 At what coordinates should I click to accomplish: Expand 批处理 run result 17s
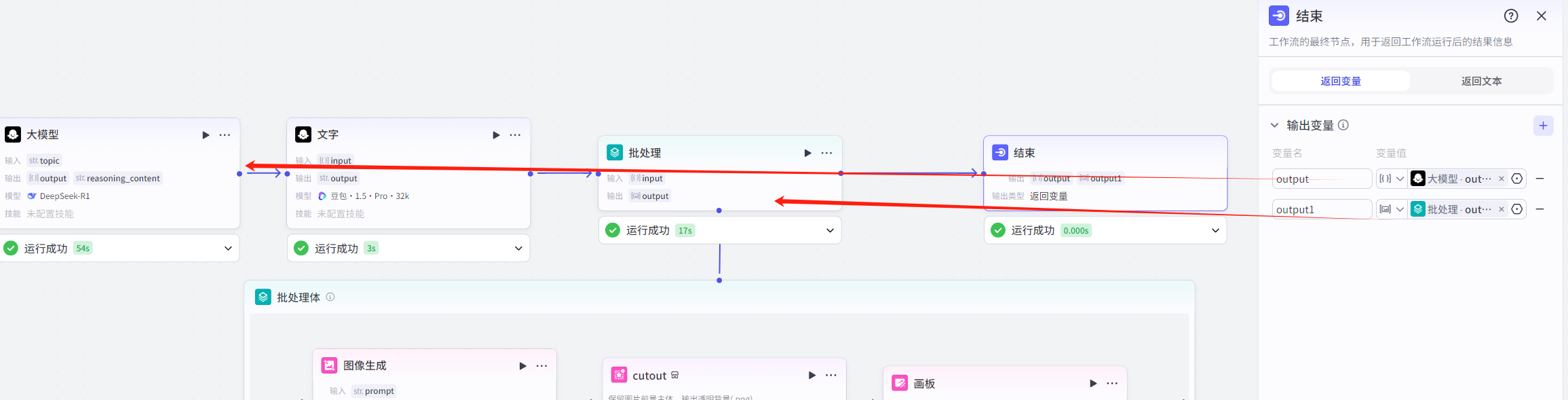(830, 230)
